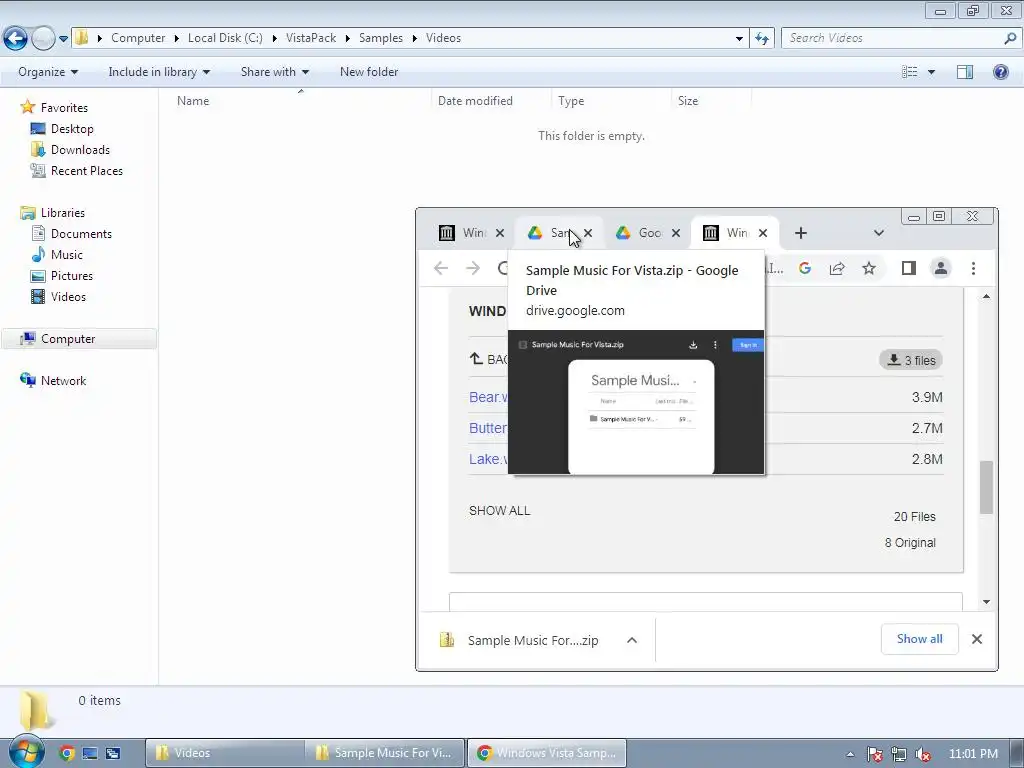The width and height of the screenshot is (1024, 768).
Task: Click the New folder button
Action: tap(369, 72)
